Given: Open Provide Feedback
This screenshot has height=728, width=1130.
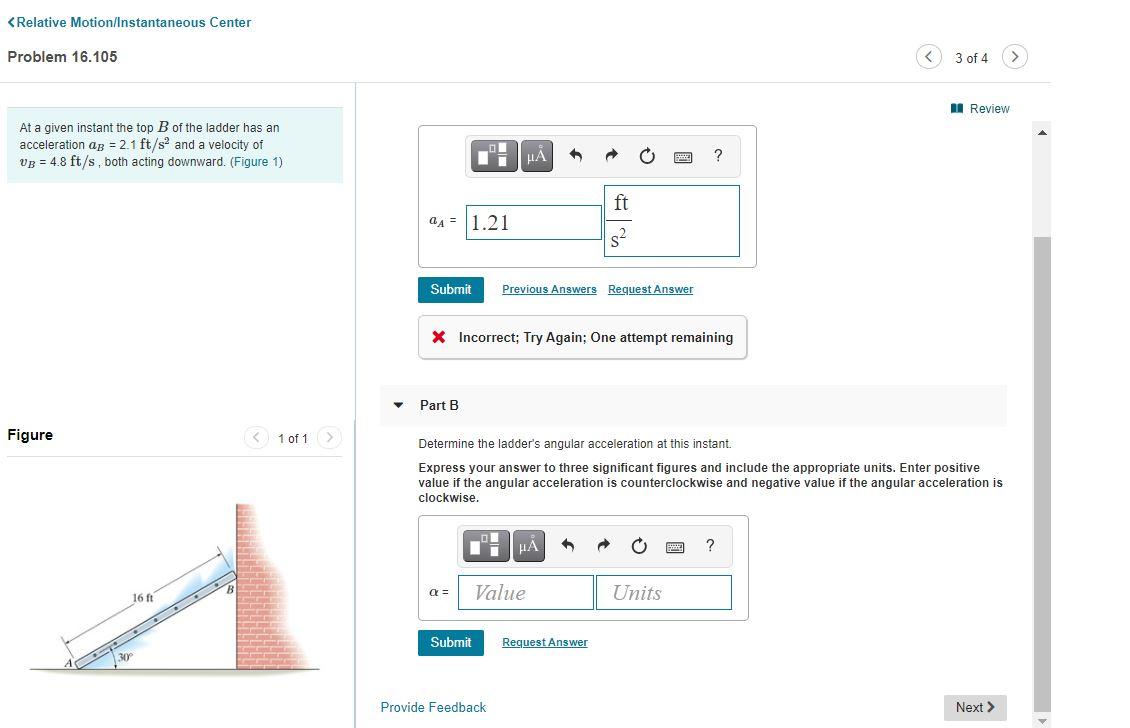Looking at the screenshot, I should click(433, 707).
